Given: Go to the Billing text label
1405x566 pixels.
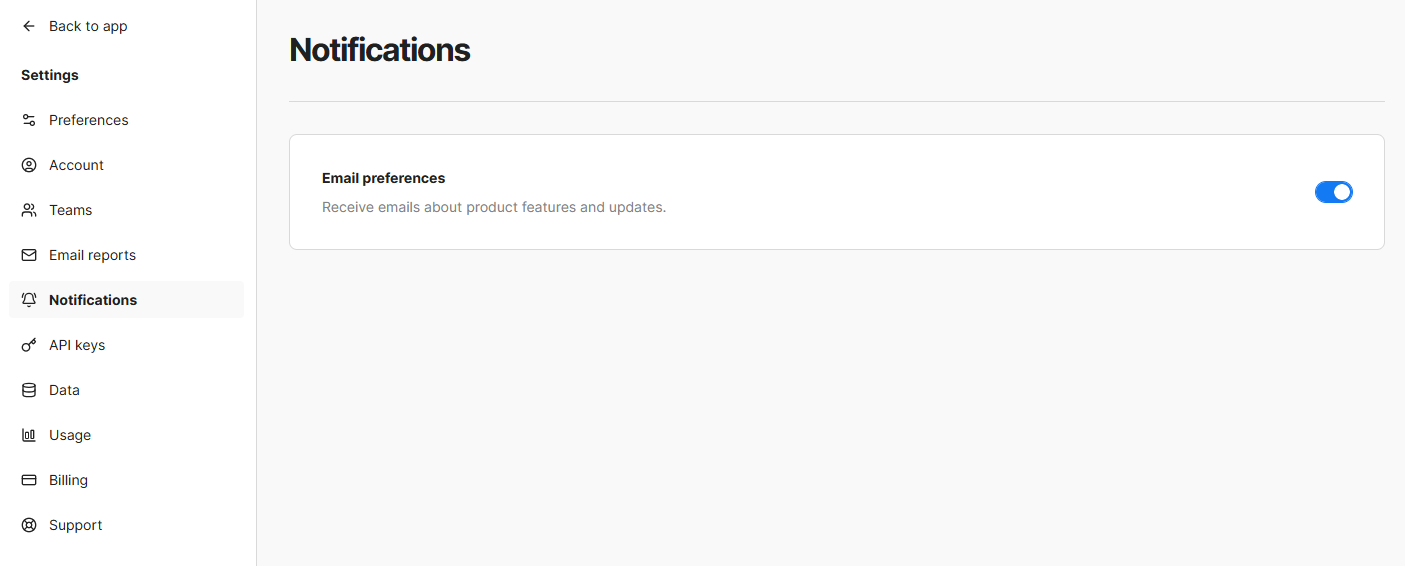Looking at the screenshot, I should click(68, 480).
